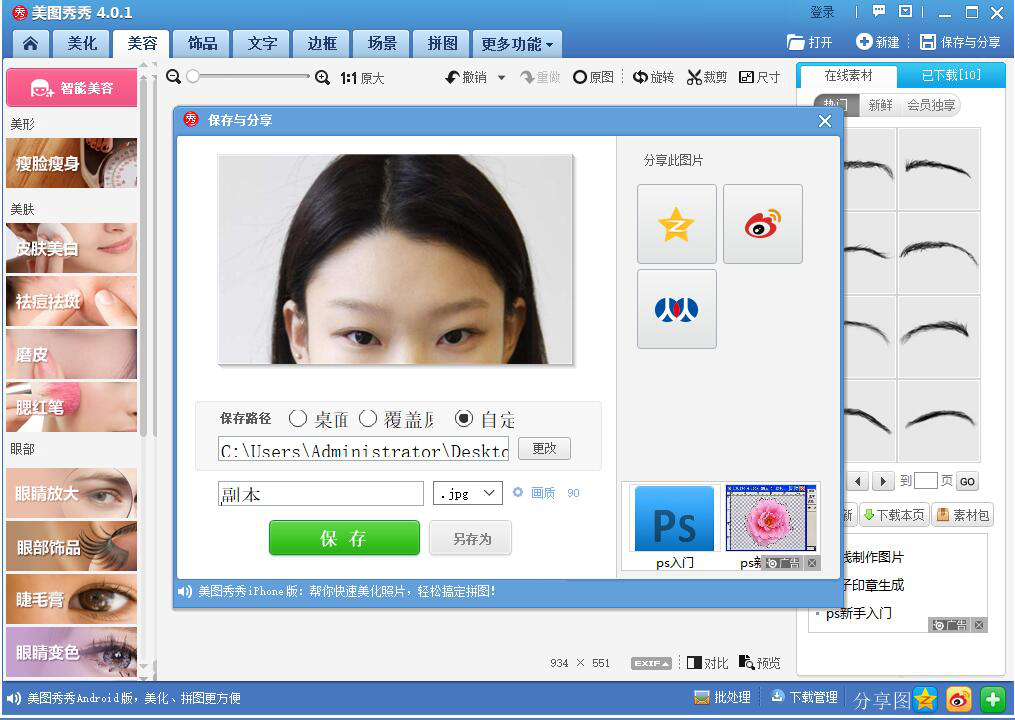This screenshot has height=720, width=1015.
Task: Open the 尺寸 resize tool
Action: [759, 78]
